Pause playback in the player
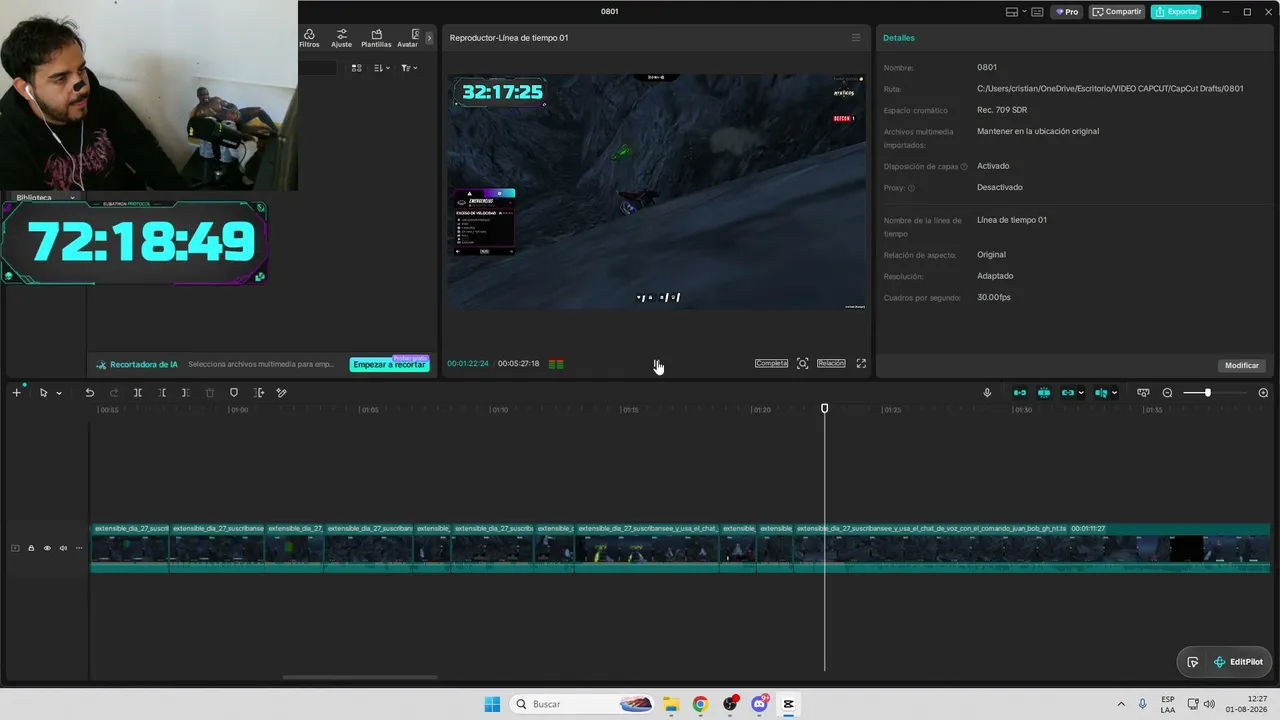The height and width of the screenshot is (720, 1280). pyautogui.click(x=657, y=364)
